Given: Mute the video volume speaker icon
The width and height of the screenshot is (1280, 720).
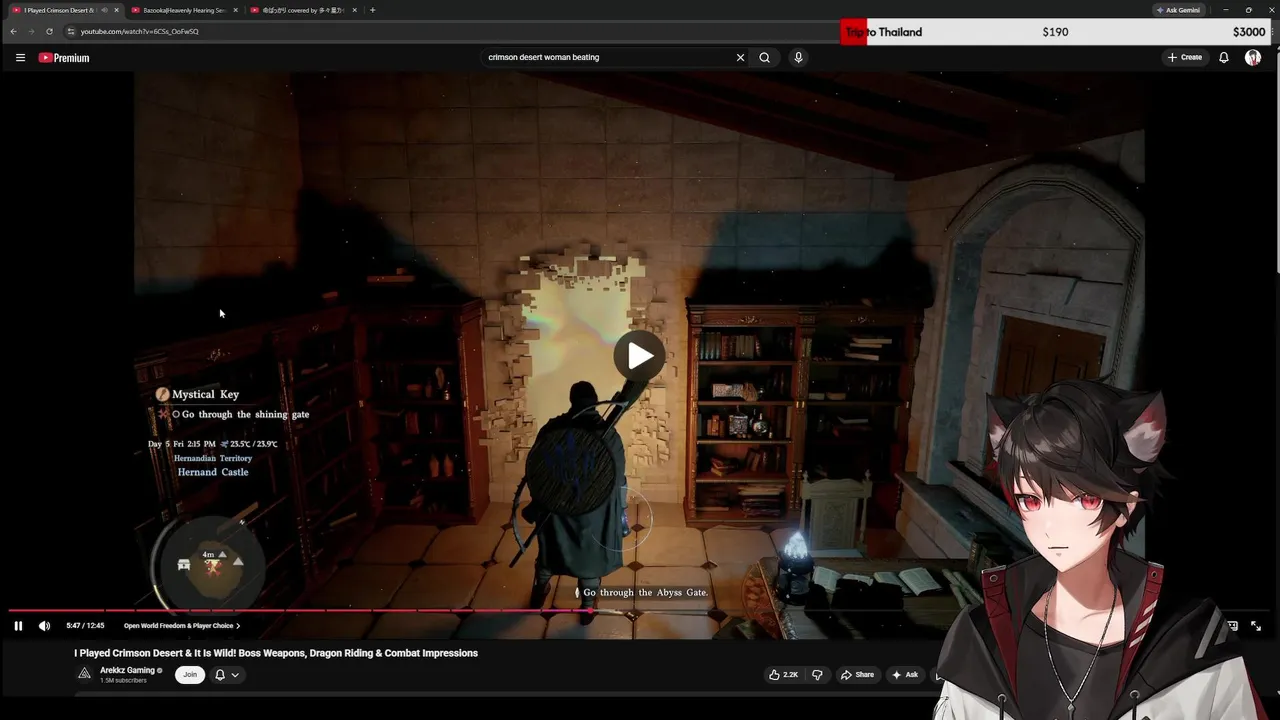Looking at the screenshot, I should pos(44,626).
